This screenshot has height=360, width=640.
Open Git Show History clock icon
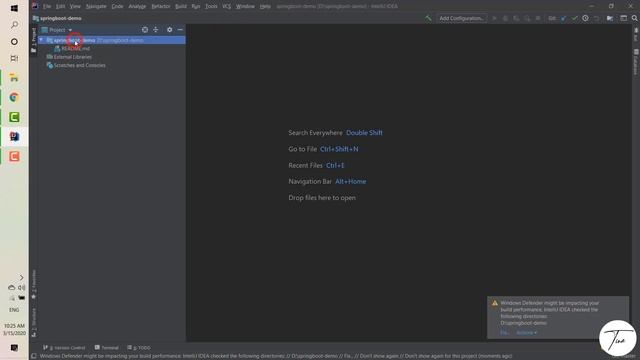585,18
